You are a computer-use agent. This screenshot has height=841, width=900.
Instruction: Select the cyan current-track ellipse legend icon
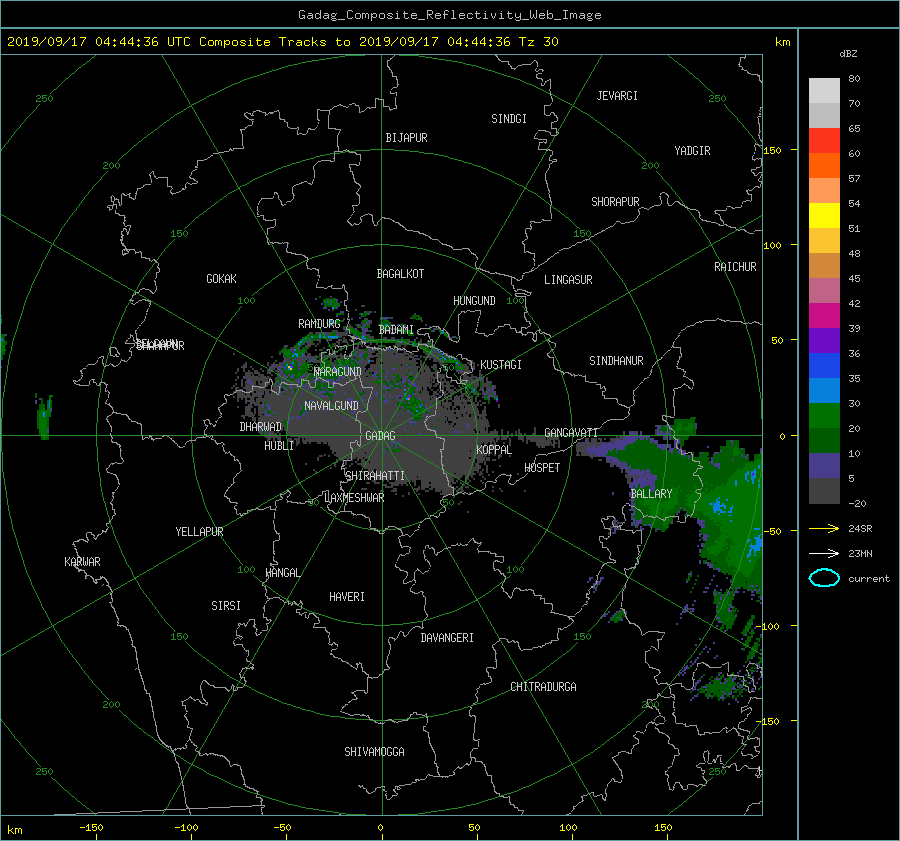pos(824,578)
